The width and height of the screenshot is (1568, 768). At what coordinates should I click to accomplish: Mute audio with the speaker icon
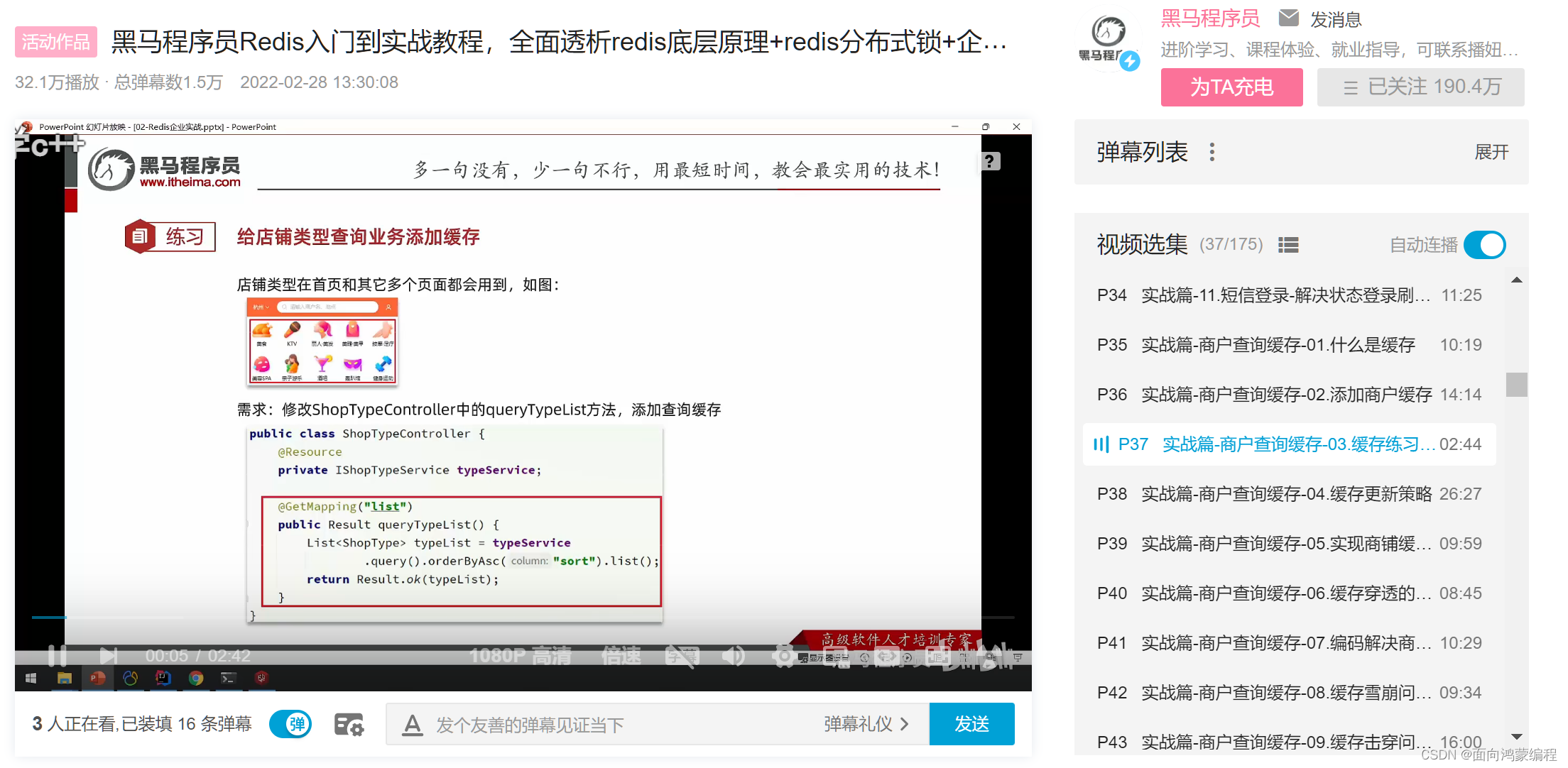tap(734, 655)
